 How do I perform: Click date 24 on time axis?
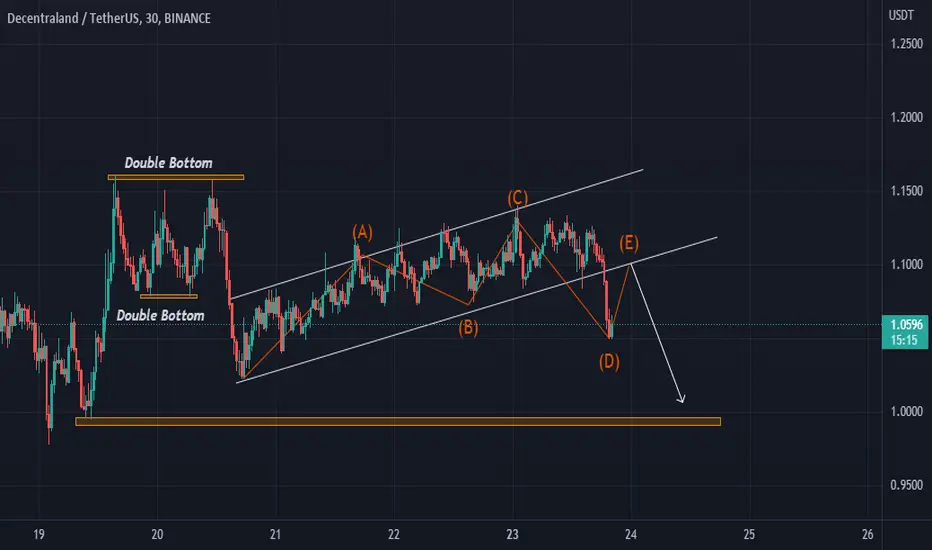[631, 534]
